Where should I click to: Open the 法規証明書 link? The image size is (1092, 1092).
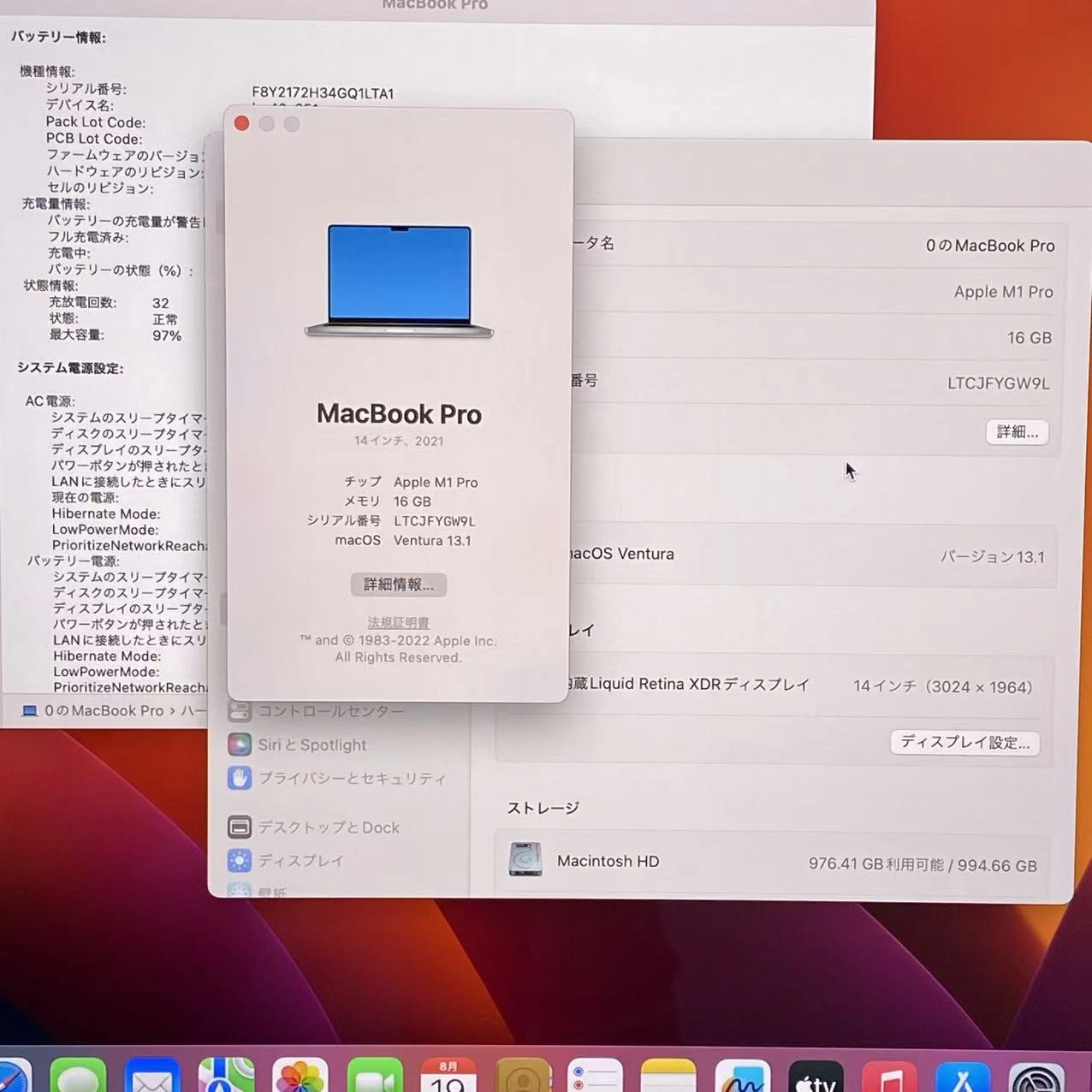(x=399, y=622)
